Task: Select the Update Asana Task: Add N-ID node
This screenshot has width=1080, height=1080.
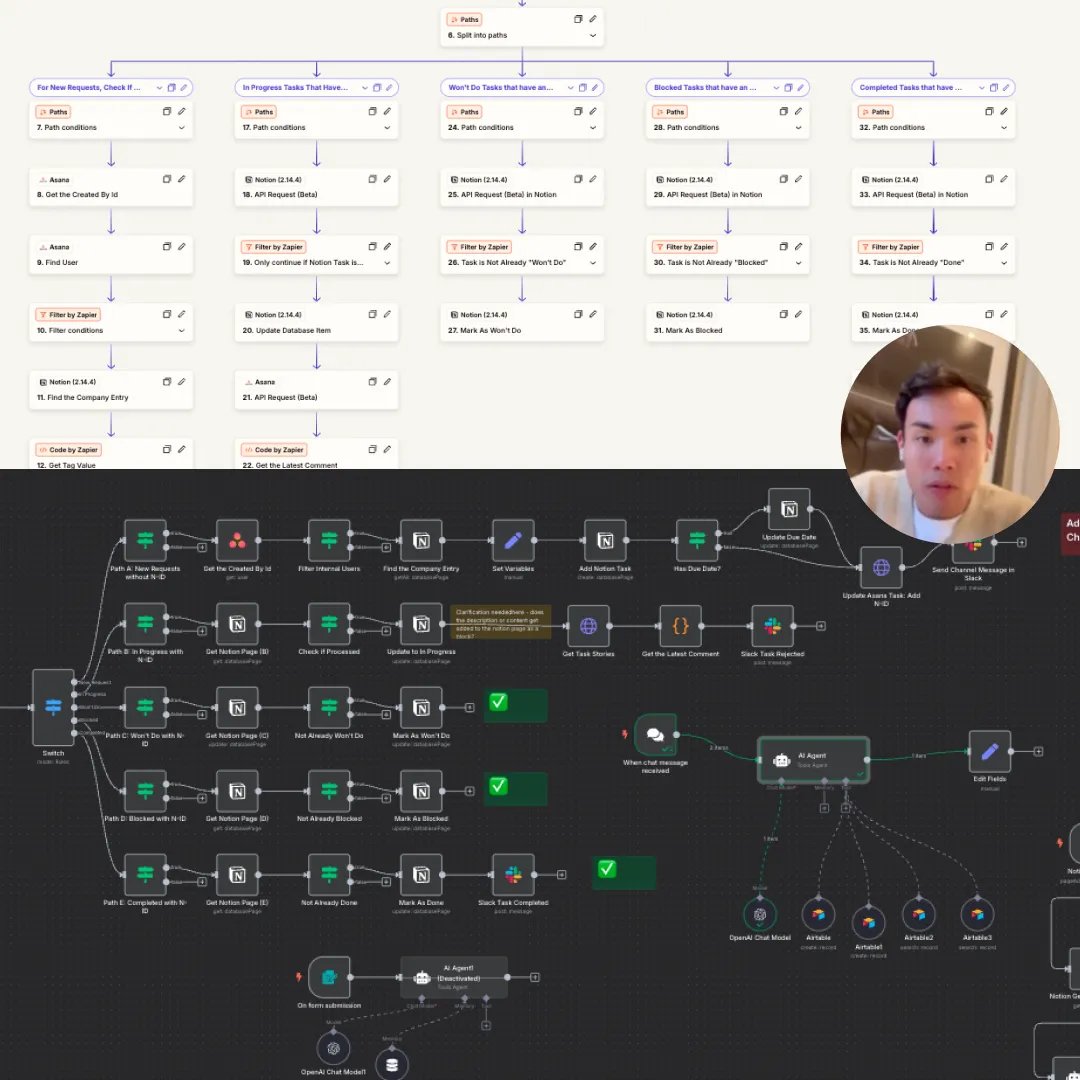Action: point(881,568)
